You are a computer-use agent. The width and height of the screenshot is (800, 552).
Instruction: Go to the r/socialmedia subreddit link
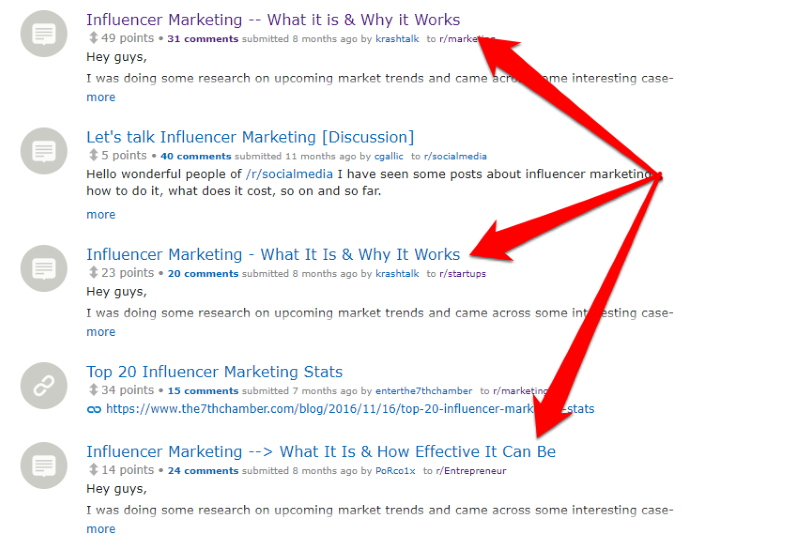[x=455, y=156]
